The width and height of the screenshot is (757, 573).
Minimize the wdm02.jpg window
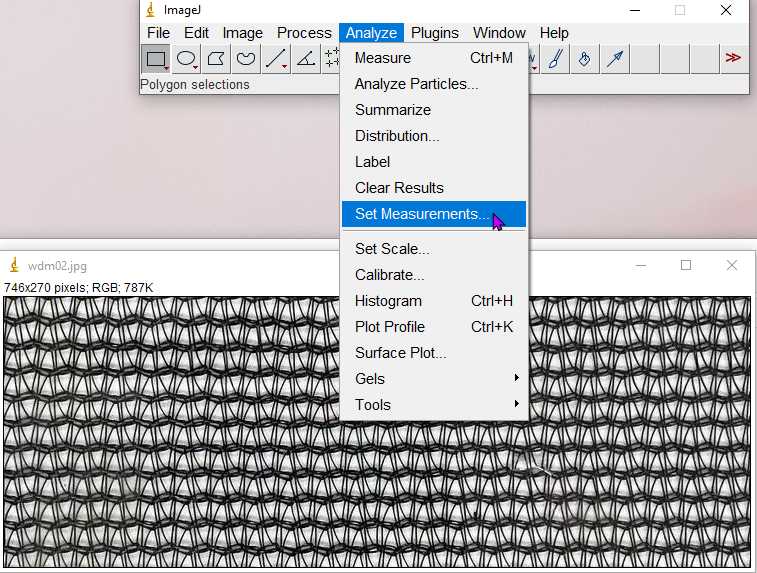[641, 265]
